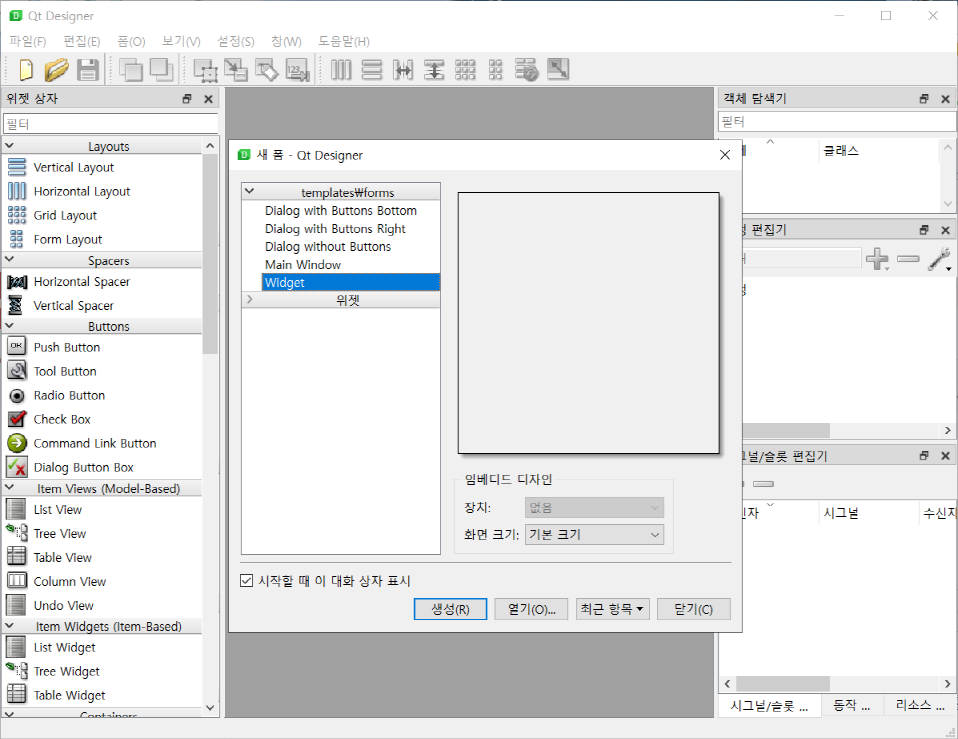Image resolution: width=958 pixels, height=739 pixels.
Task: Click the object inspector 필터 filter field
Action: click(x=837, y=122)
